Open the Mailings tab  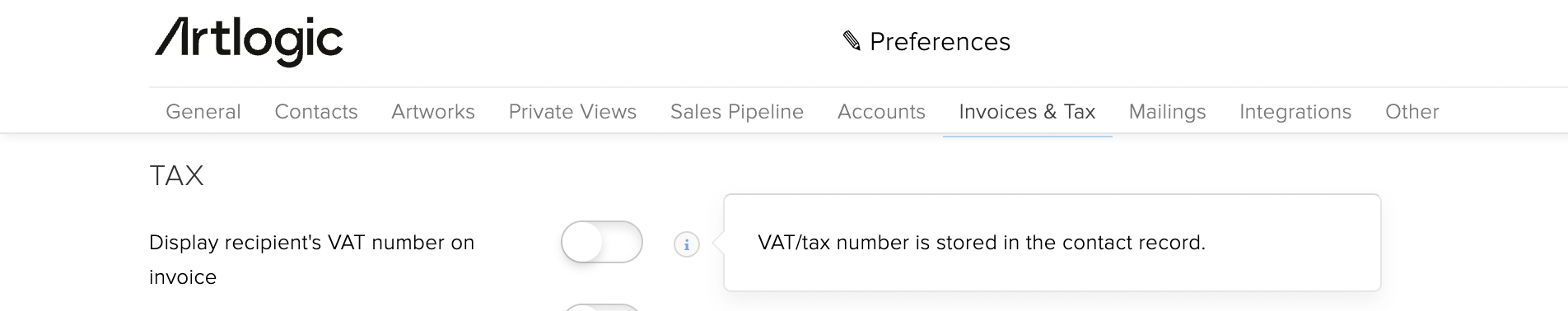point(1167,112)
